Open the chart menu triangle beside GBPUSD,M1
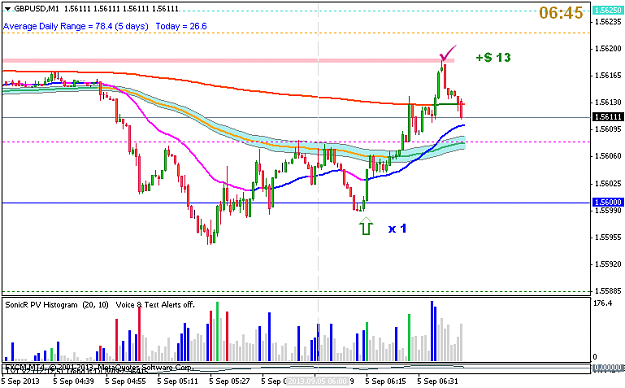This screenshot has height=388, width=625. pyautogui.click(x=8, y=9)
